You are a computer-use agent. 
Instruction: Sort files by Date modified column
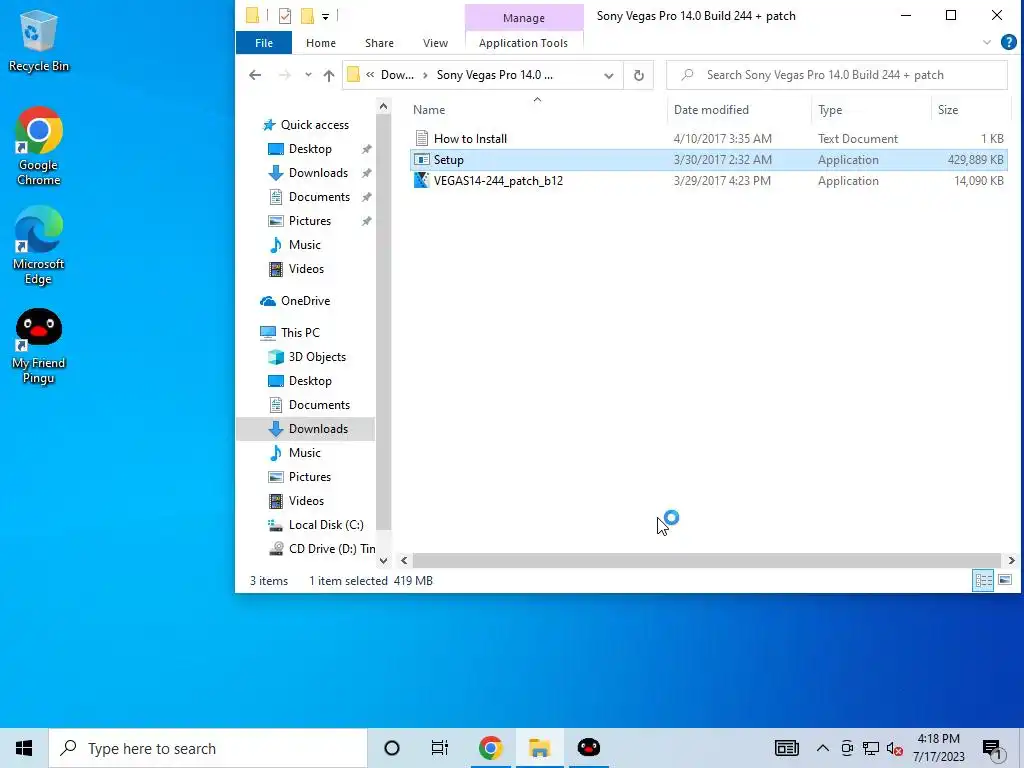(711, 110)
